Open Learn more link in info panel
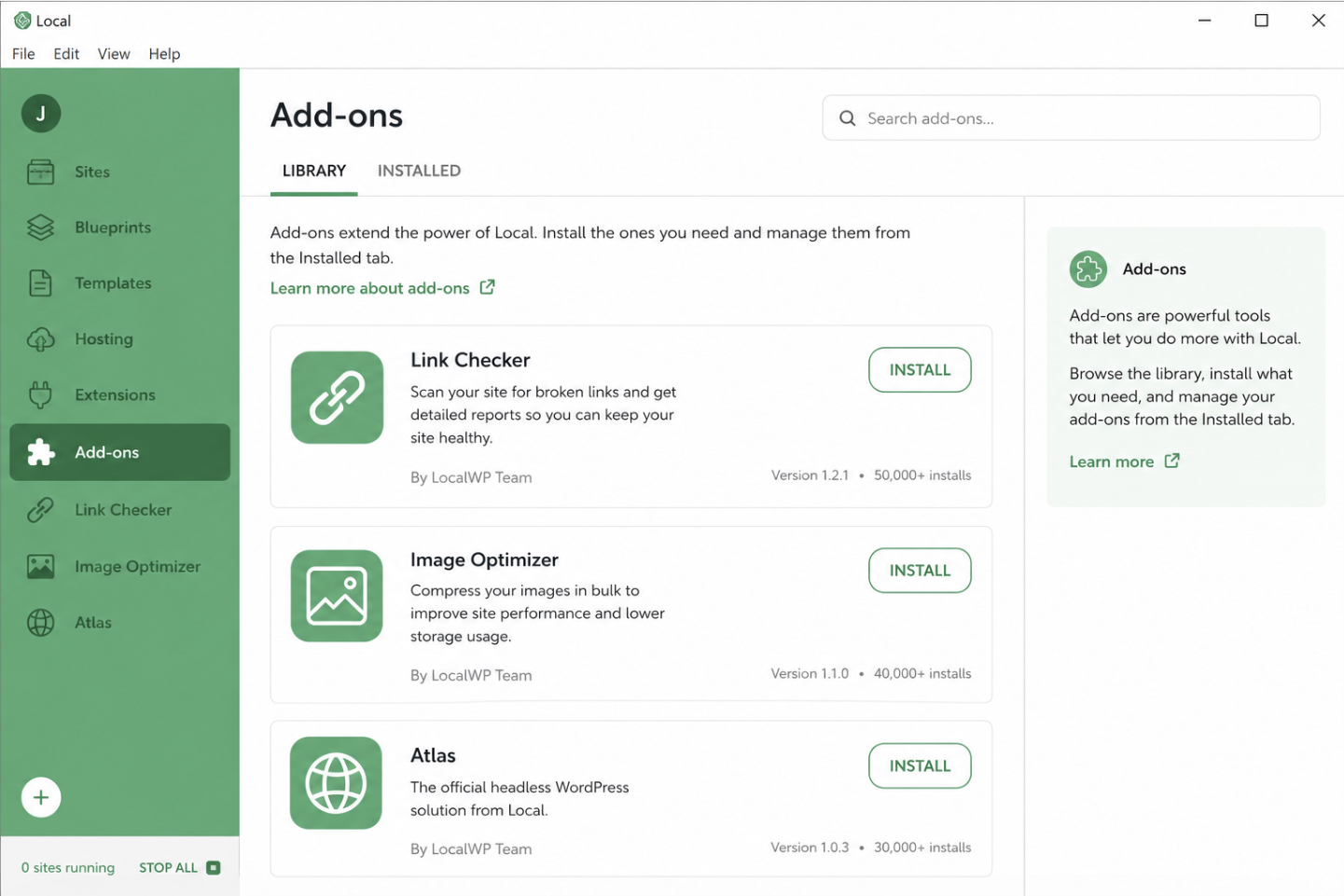Screen dimensions: 1344x896 pos(1112,462)
